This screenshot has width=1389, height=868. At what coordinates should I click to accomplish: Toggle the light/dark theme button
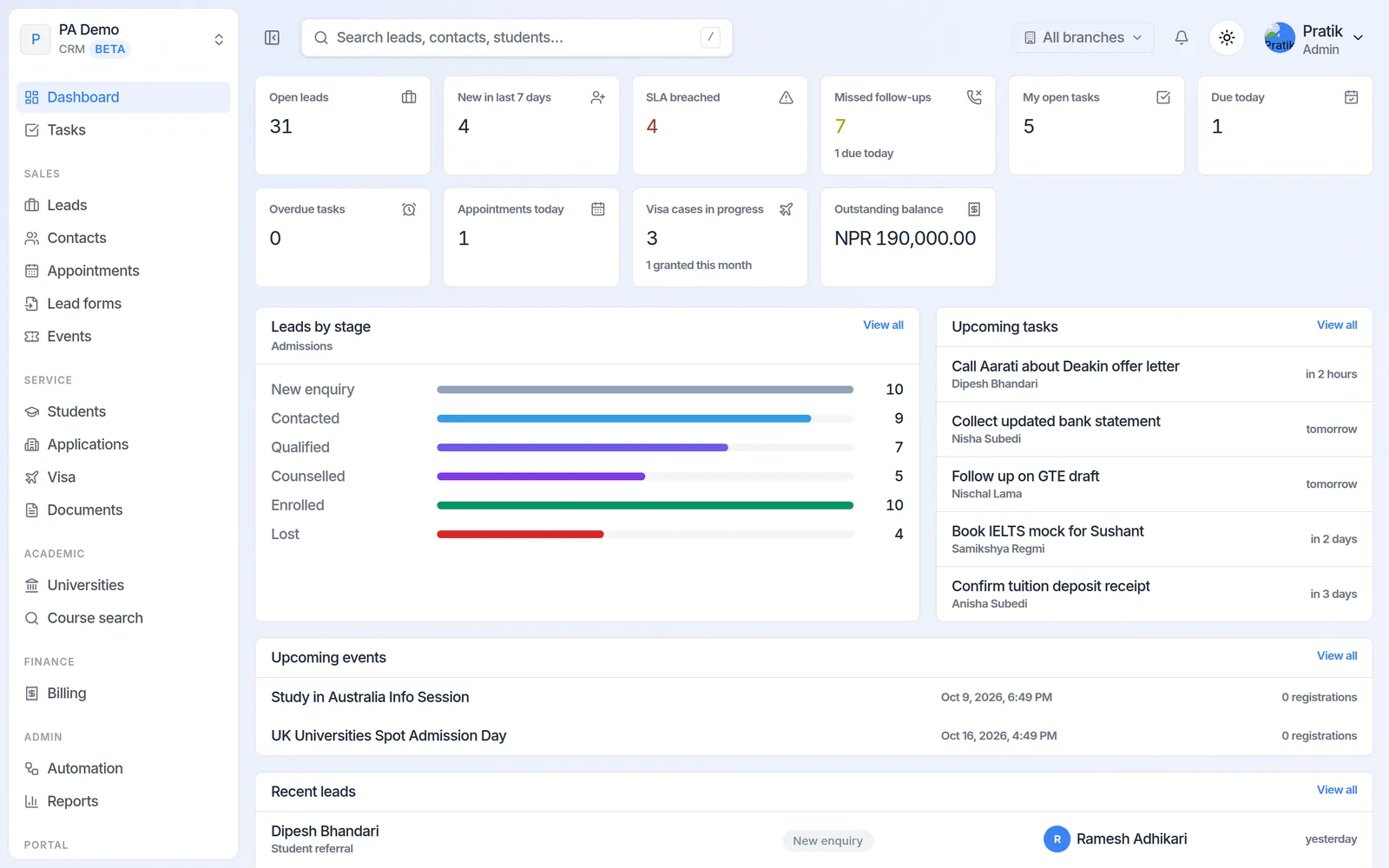pyautogui.click(x=1227, y=37)
